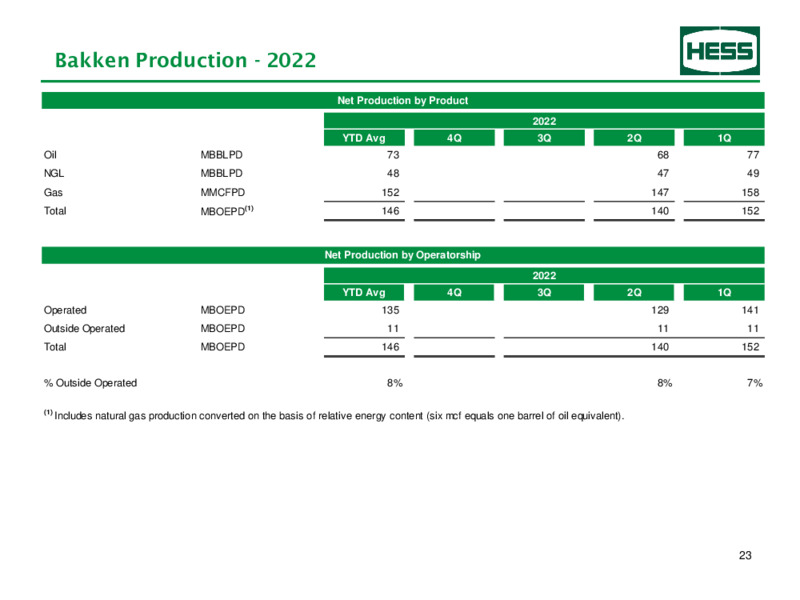Select the "Operated" row label

(65, 310)
